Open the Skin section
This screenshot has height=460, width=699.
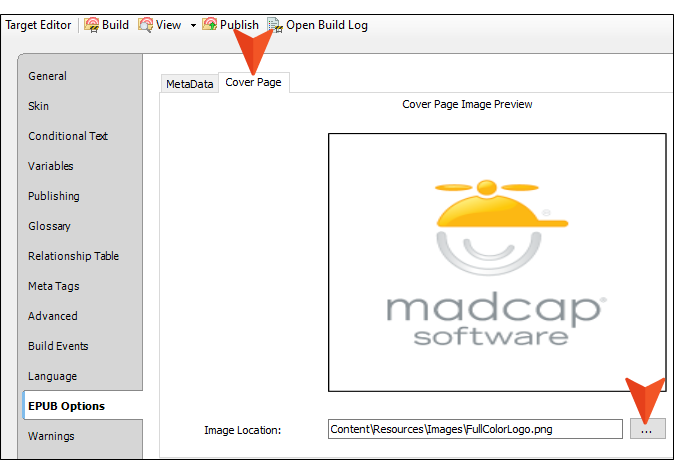38,106
